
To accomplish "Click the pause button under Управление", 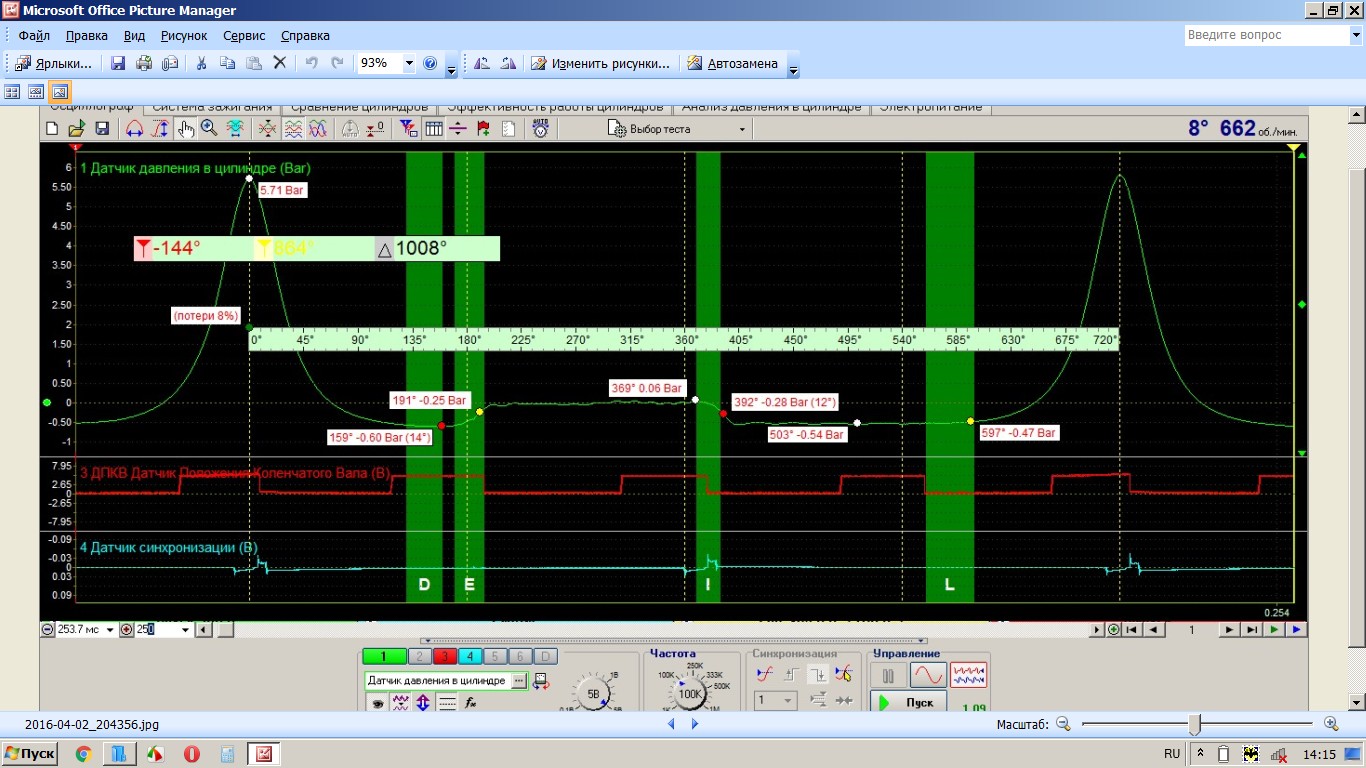I will (888, 675).
